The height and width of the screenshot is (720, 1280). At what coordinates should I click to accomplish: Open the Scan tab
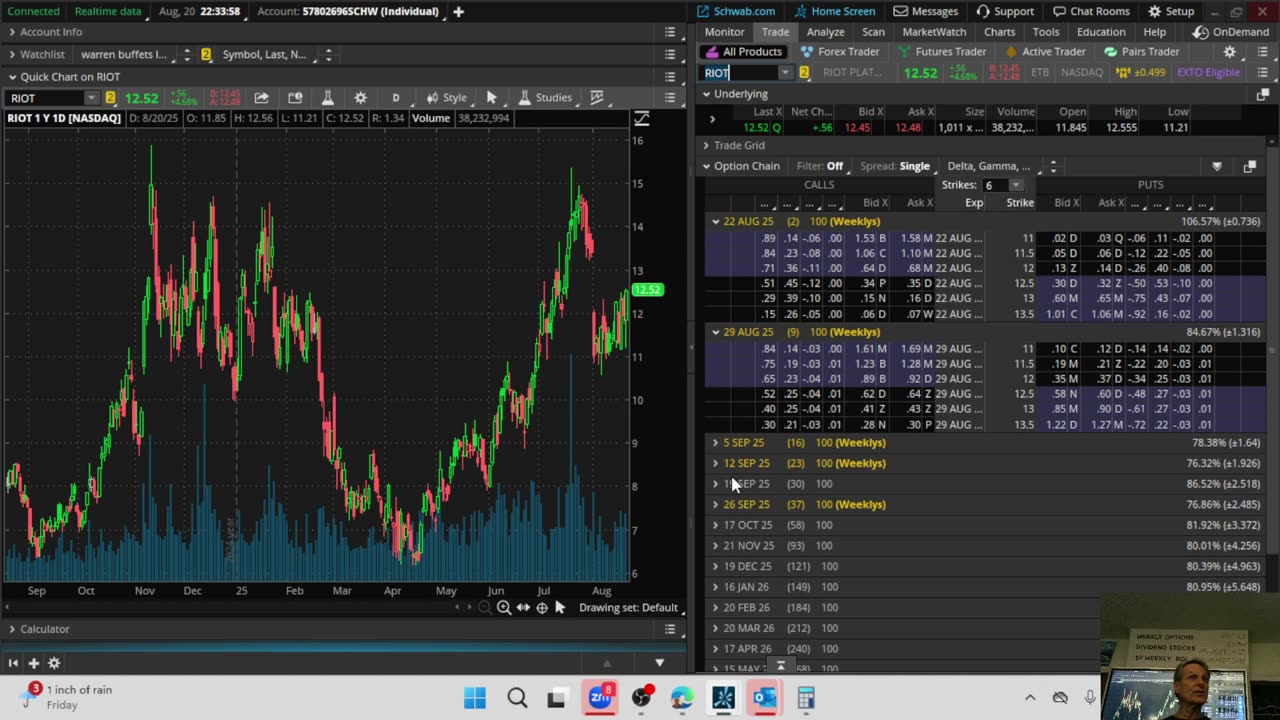(873, 32)
